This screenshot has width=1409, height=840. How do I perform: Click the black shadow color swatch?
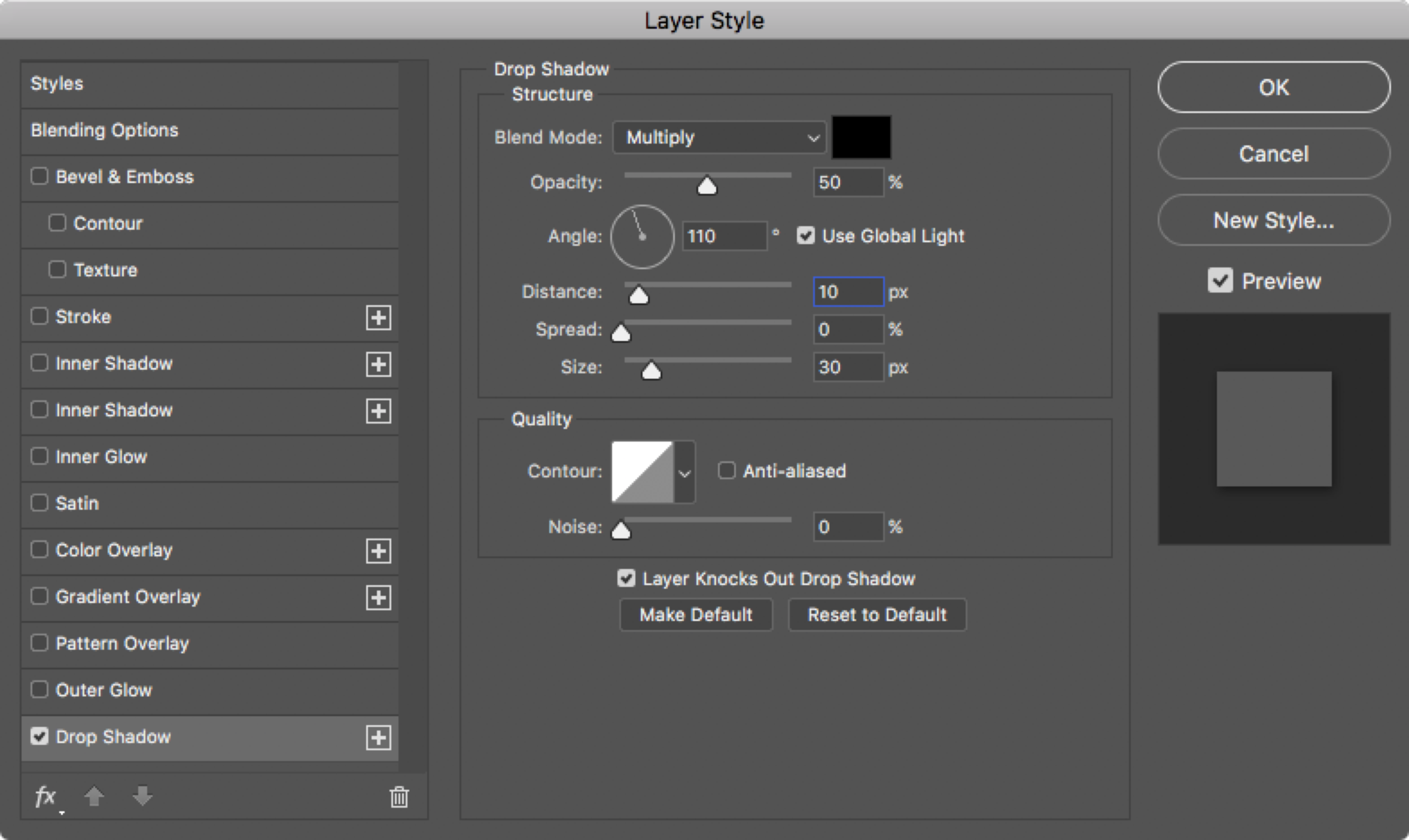click(x=862, y=138)
